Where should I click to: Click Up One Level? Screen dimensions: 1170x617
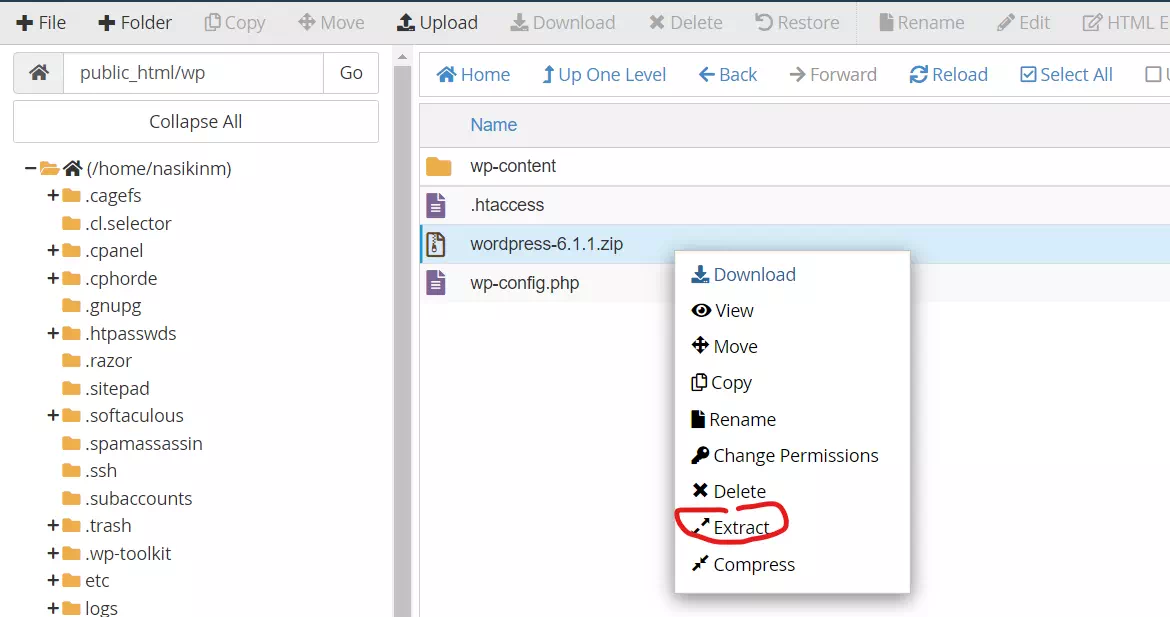(x=604, y=75)
